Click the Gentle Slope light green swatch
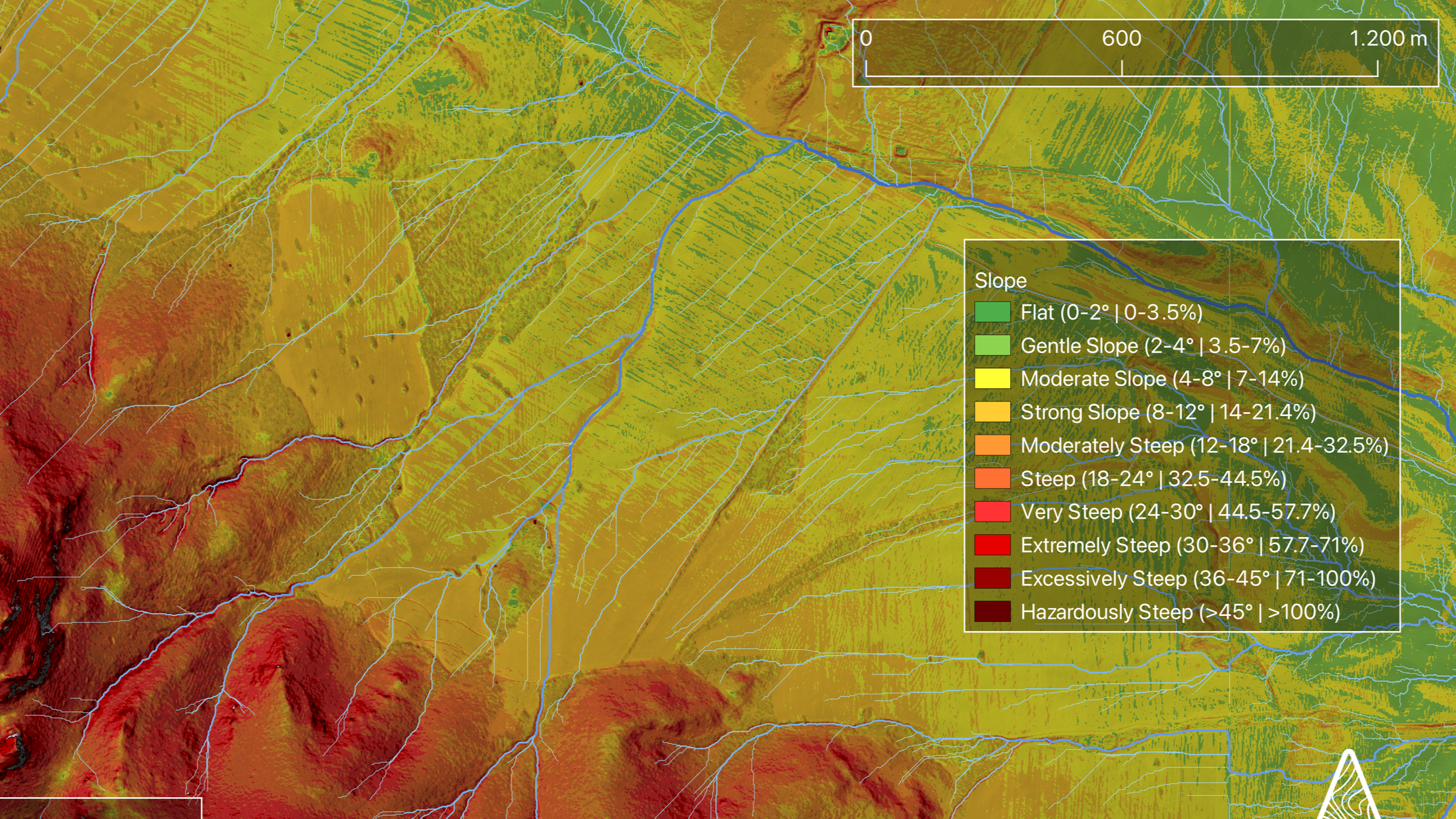The image size is (1456, 819). tap(992, 346)
